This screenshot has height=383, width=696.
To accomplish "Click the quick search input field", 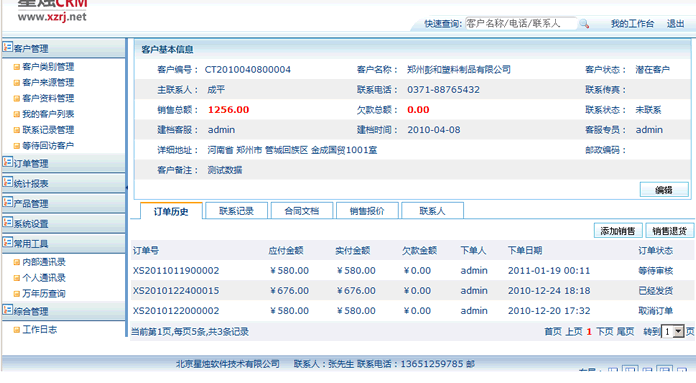I will click(521, 24).
